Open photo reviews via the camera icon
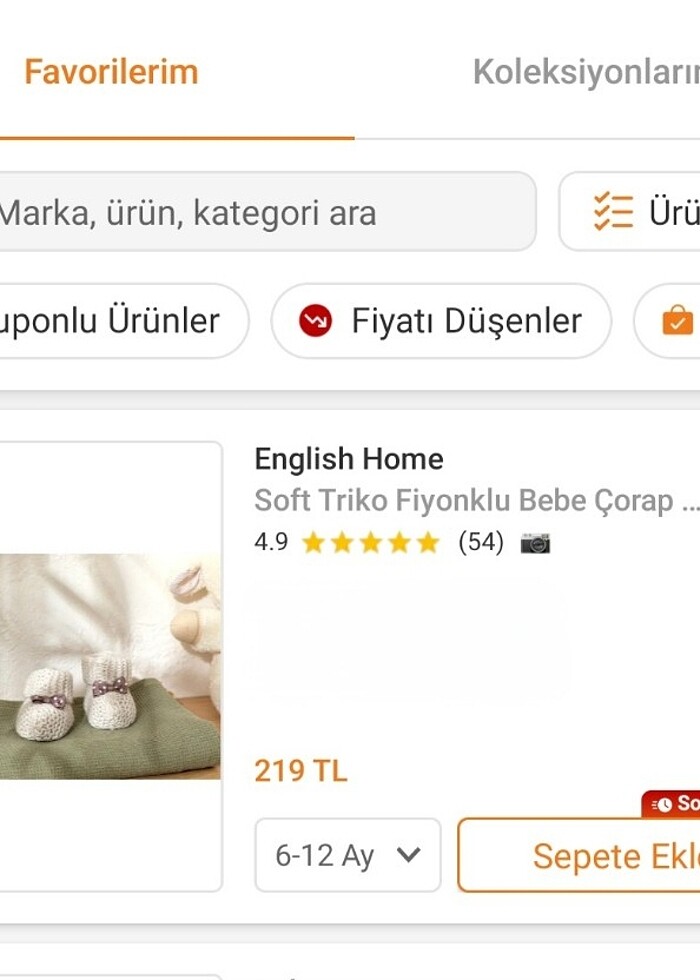 (x=537, y=543)
